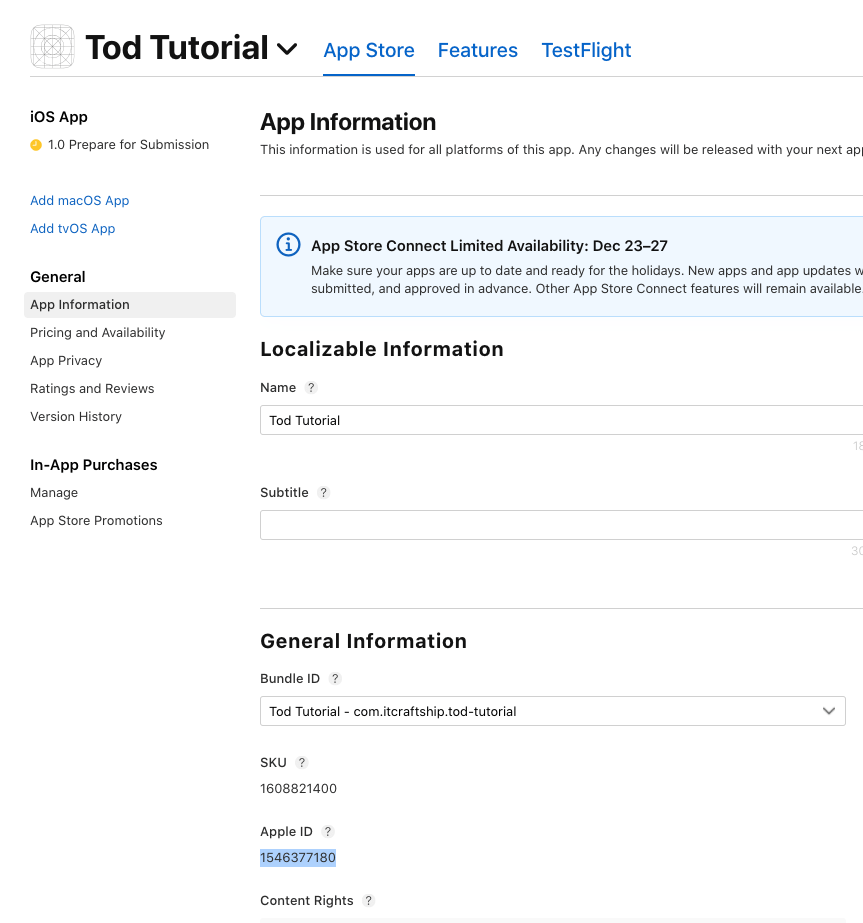Click the In-App Purchases sidebar heading
The width and height of the screenshot is (863, 923).
pos(94,465)
